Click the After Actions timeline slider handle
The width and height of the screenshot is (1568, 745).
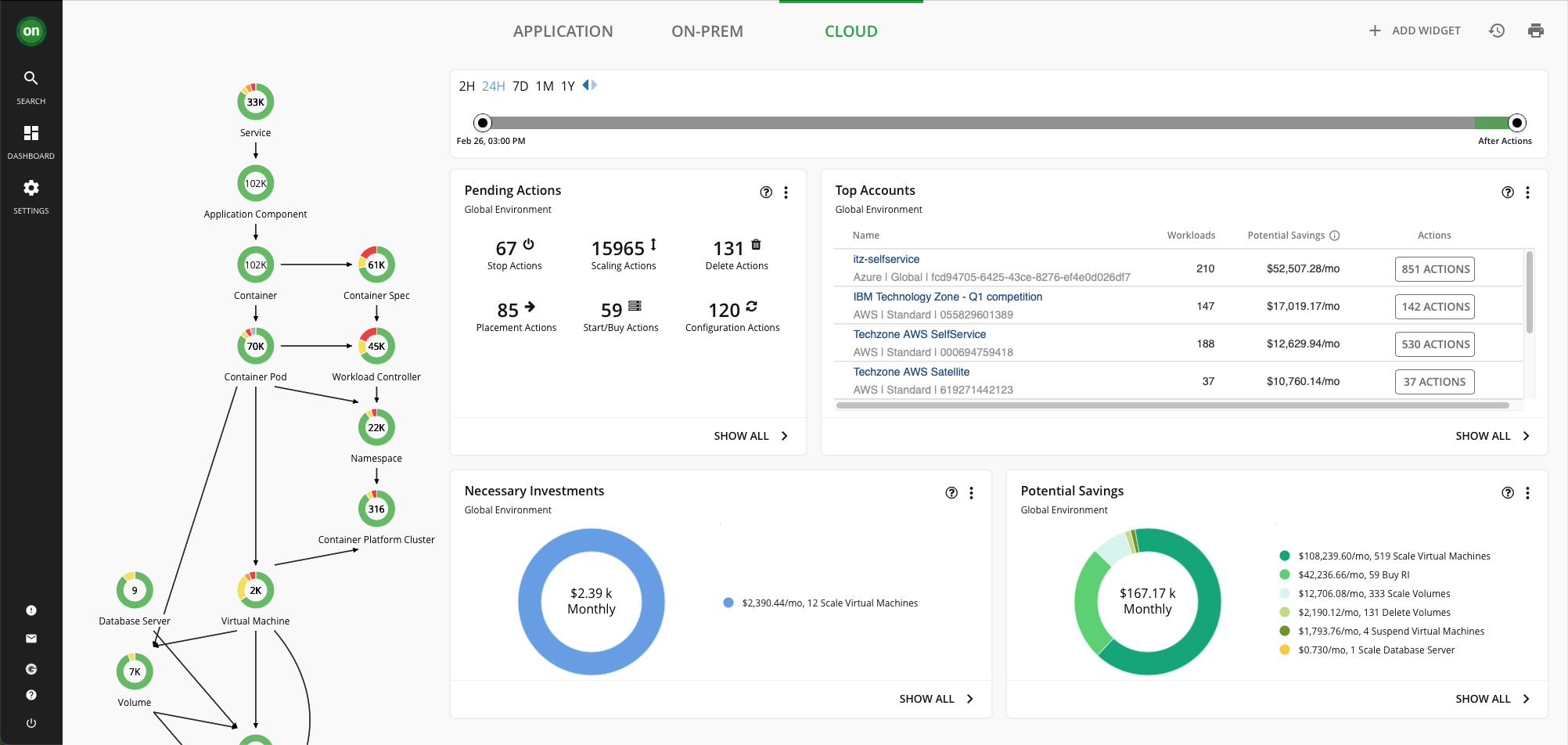pos(1516,123)
